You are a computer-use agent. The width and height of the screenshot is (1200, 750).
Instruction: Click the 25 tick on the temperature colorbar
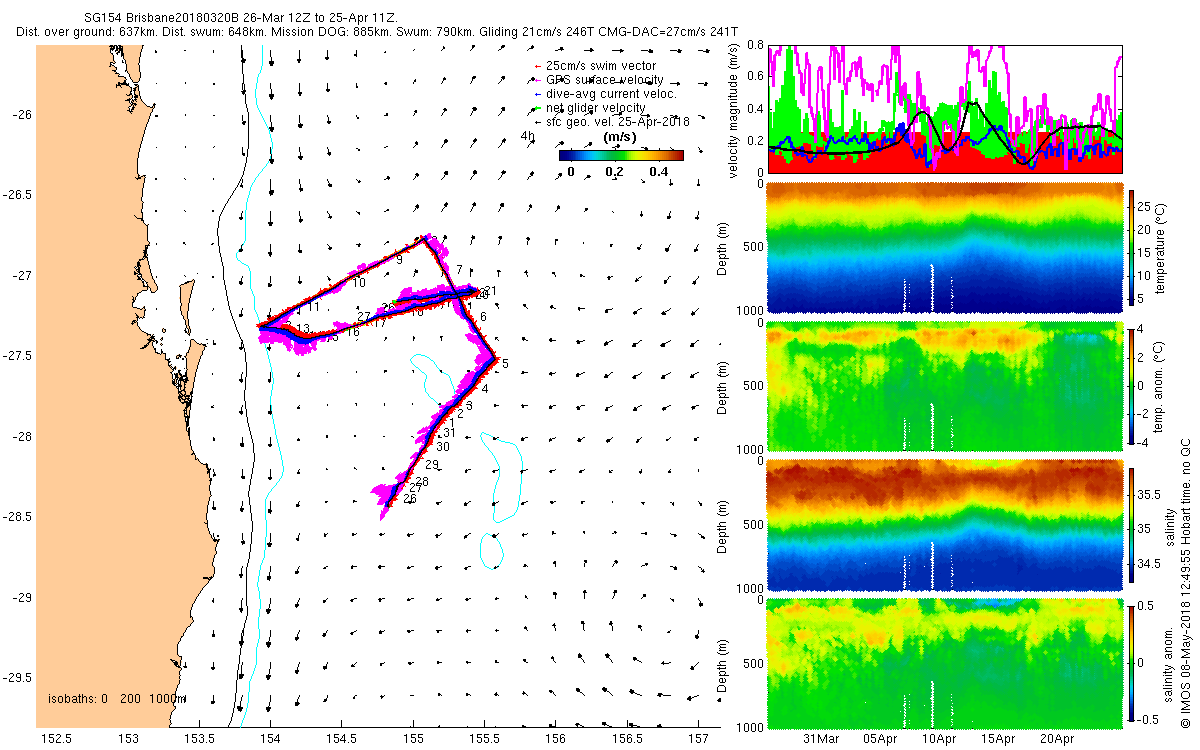coord(1146,205)
